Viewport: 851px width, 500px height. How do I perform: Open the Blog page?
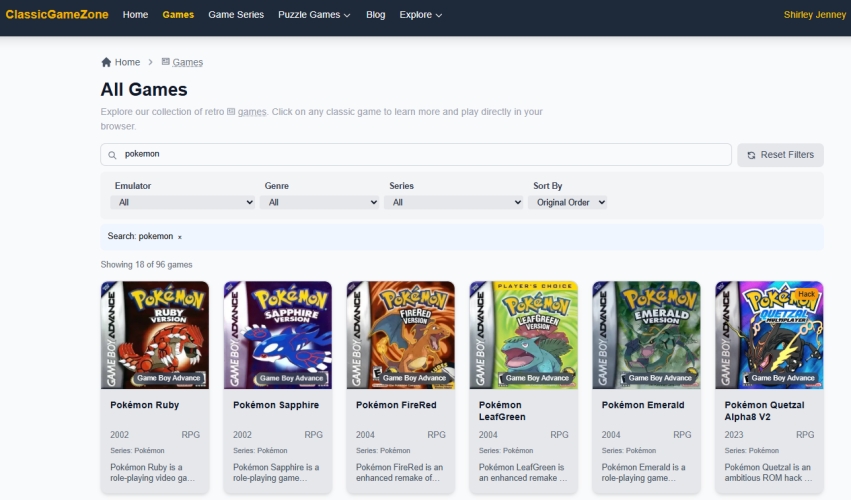(376, 15)
